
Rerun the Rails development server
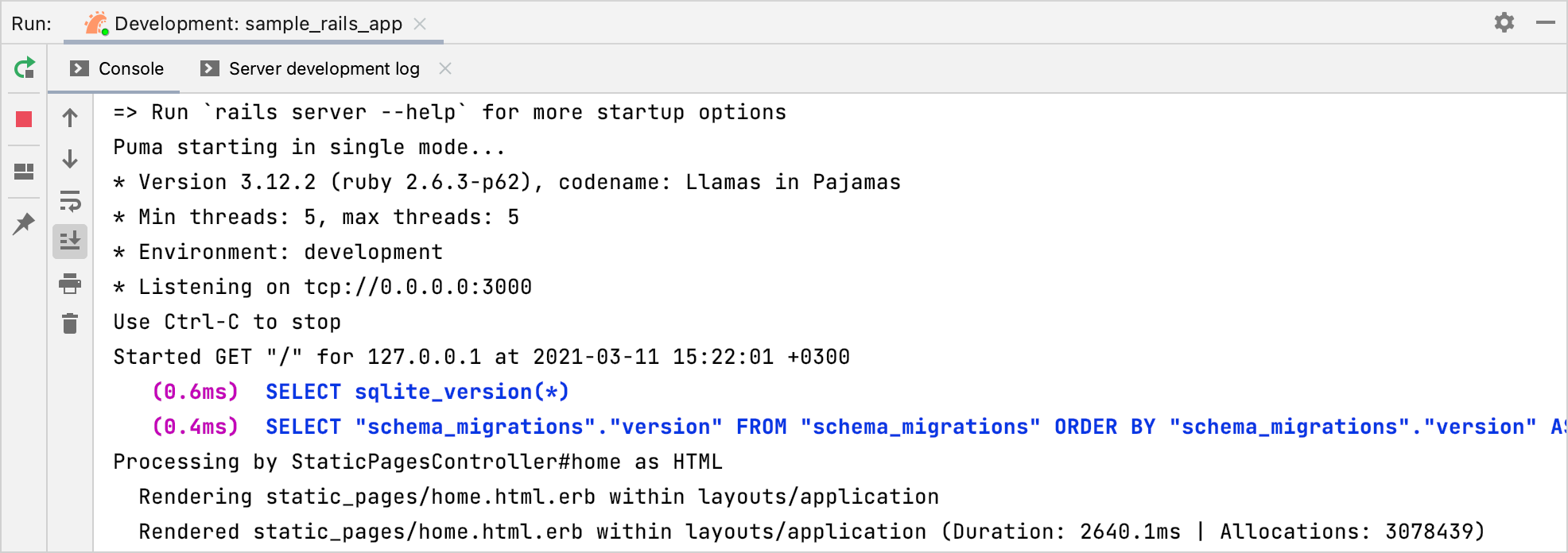[25, 68]
